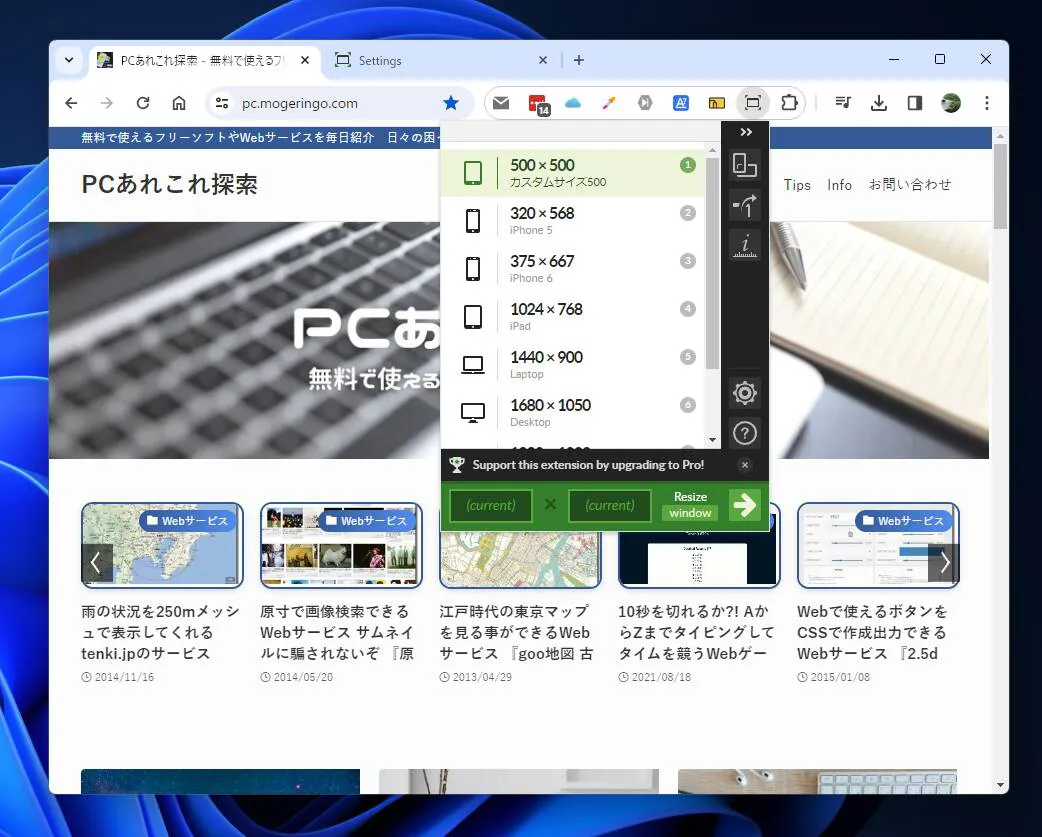Select the 500 × 500 custom preset
1042x837 pixels.
(573, 173)
